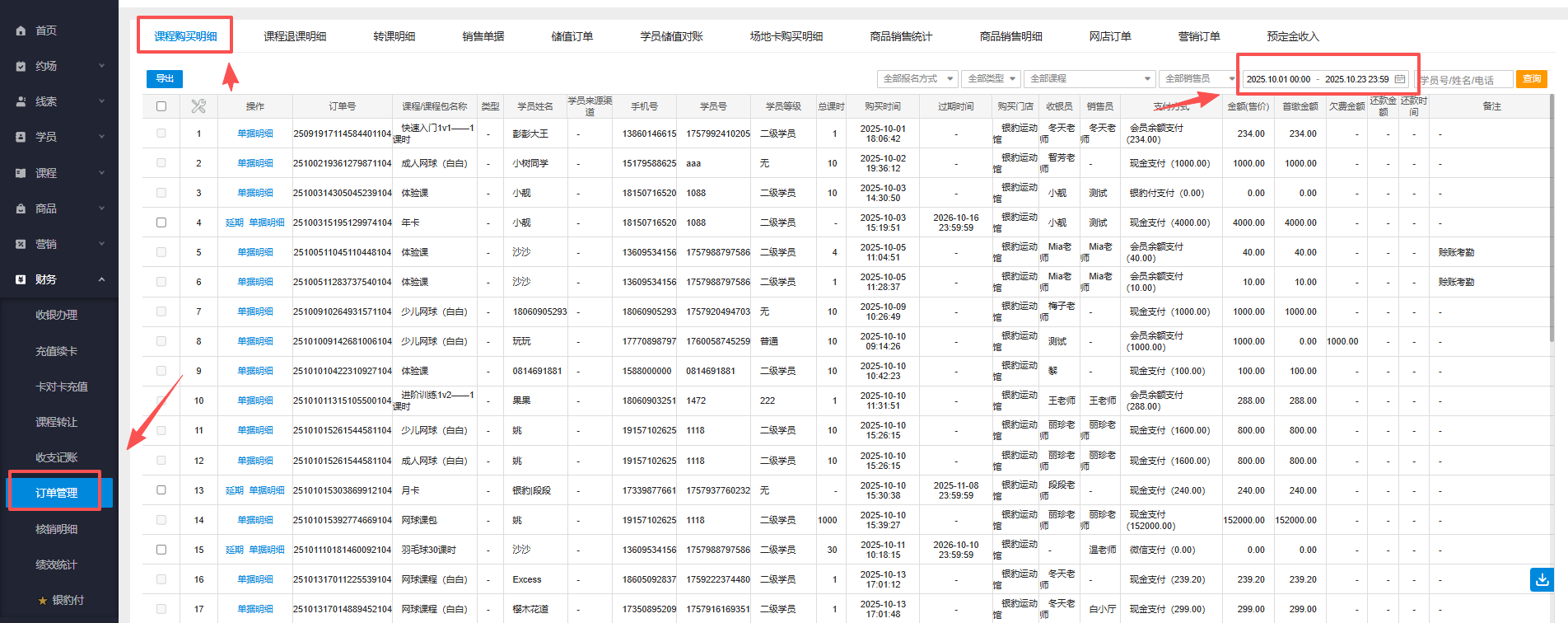This screenshot has height=623, width=1568.
Task: Click the 订单号 column header
Action: click(343, 106)
